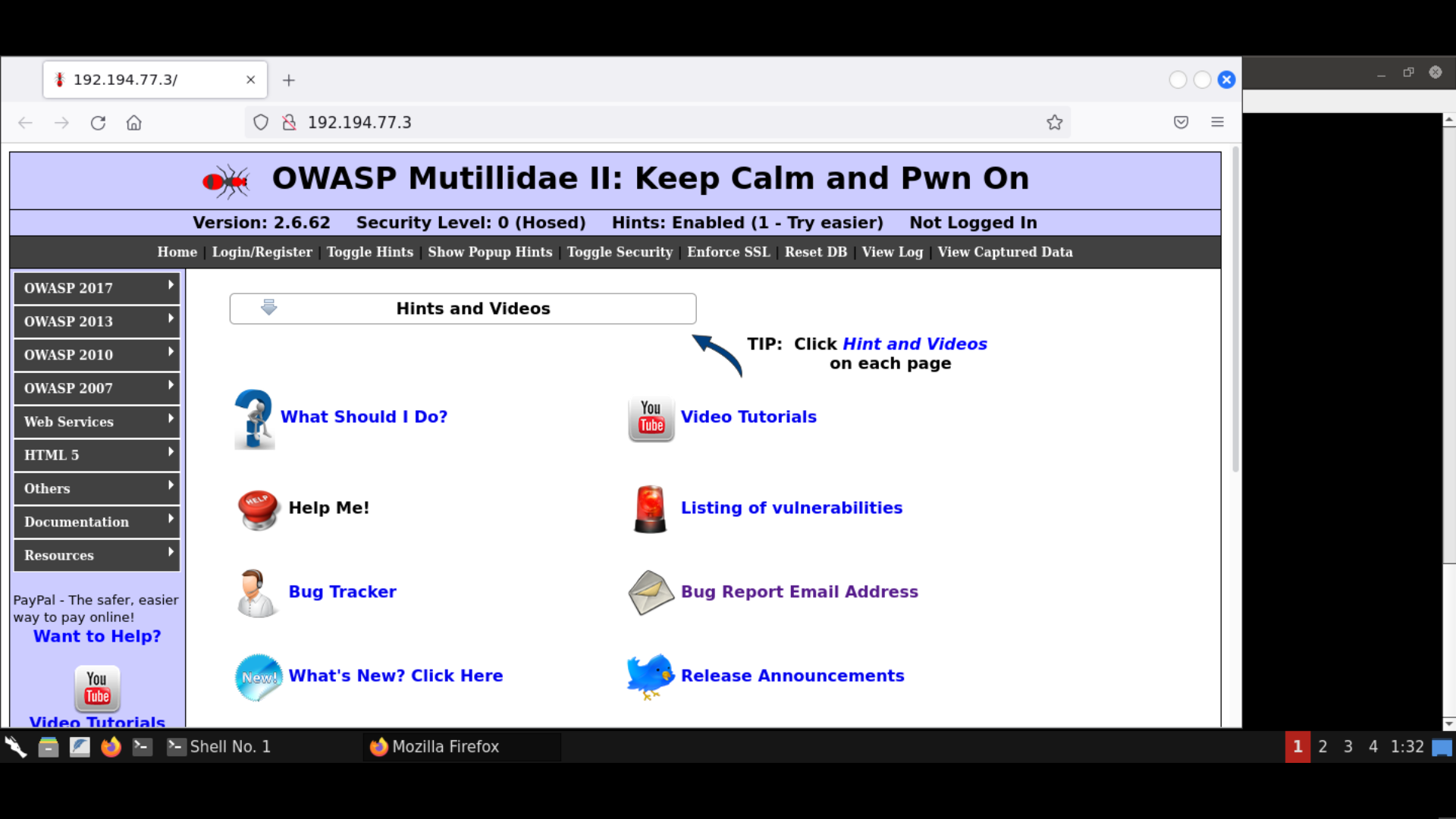The width and height of the screenshot is (1456, 819).
Task: Click the New! badge beside What's New
Action: pyautogui.click(x=257, y=677)
